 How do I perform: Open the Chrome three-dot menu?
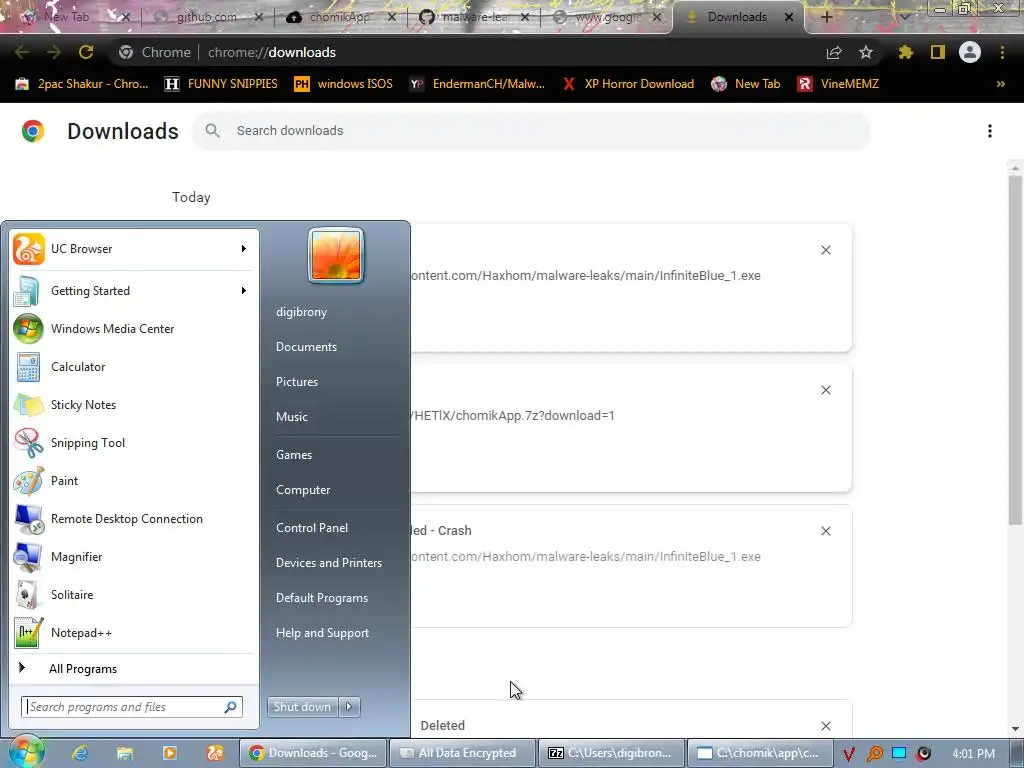pos(1002,52)
